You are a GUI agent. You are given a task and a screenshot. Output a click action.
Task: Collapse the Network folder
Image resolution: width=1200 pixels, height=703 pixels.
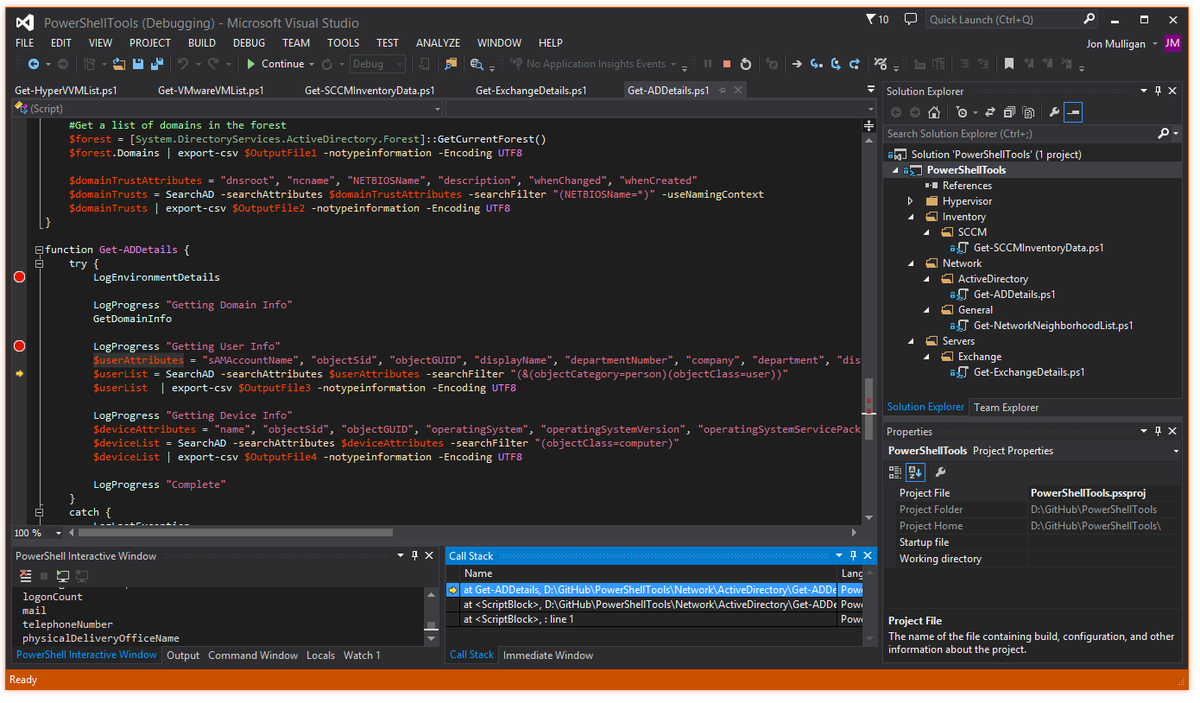910,263
